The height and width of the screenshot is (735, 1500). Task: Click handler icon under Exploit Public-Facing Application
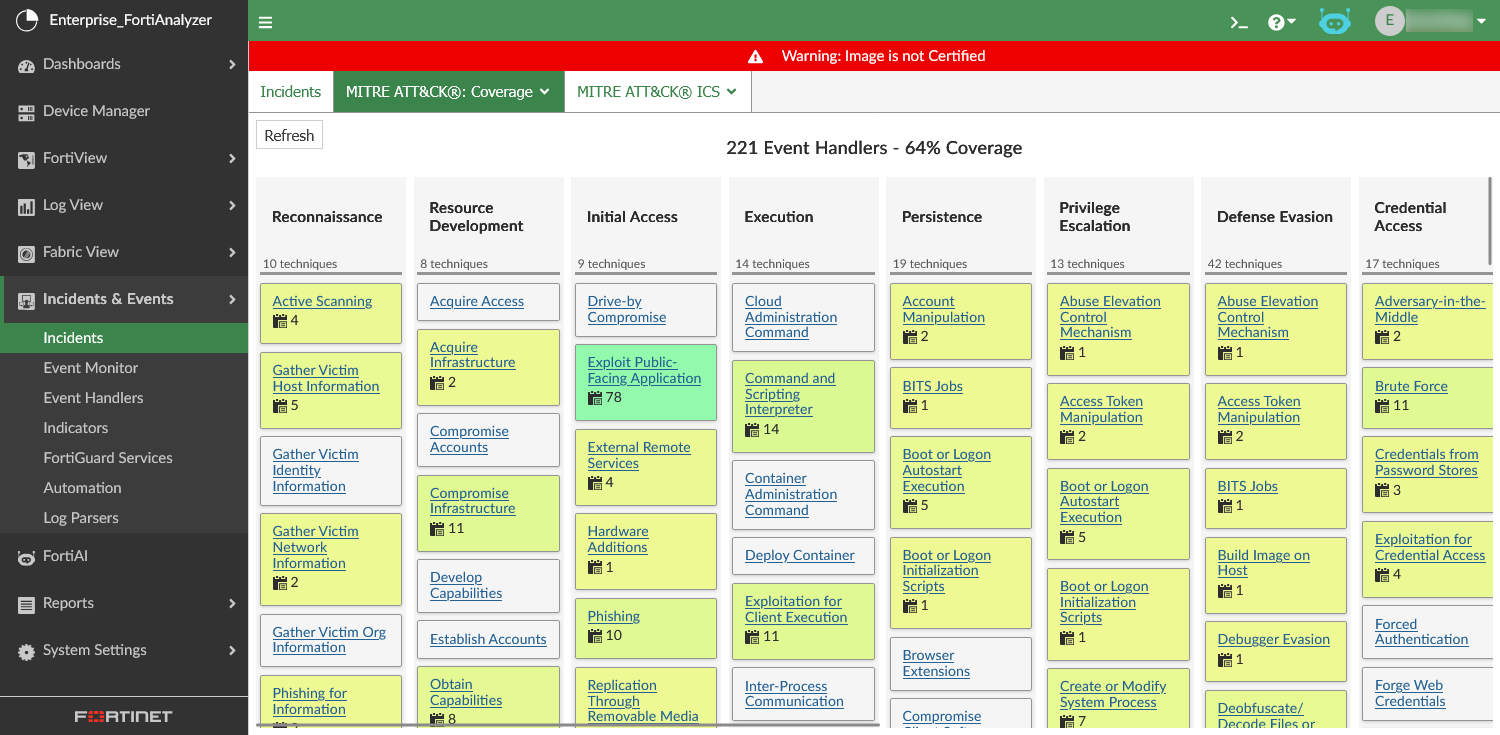point(595,398)
